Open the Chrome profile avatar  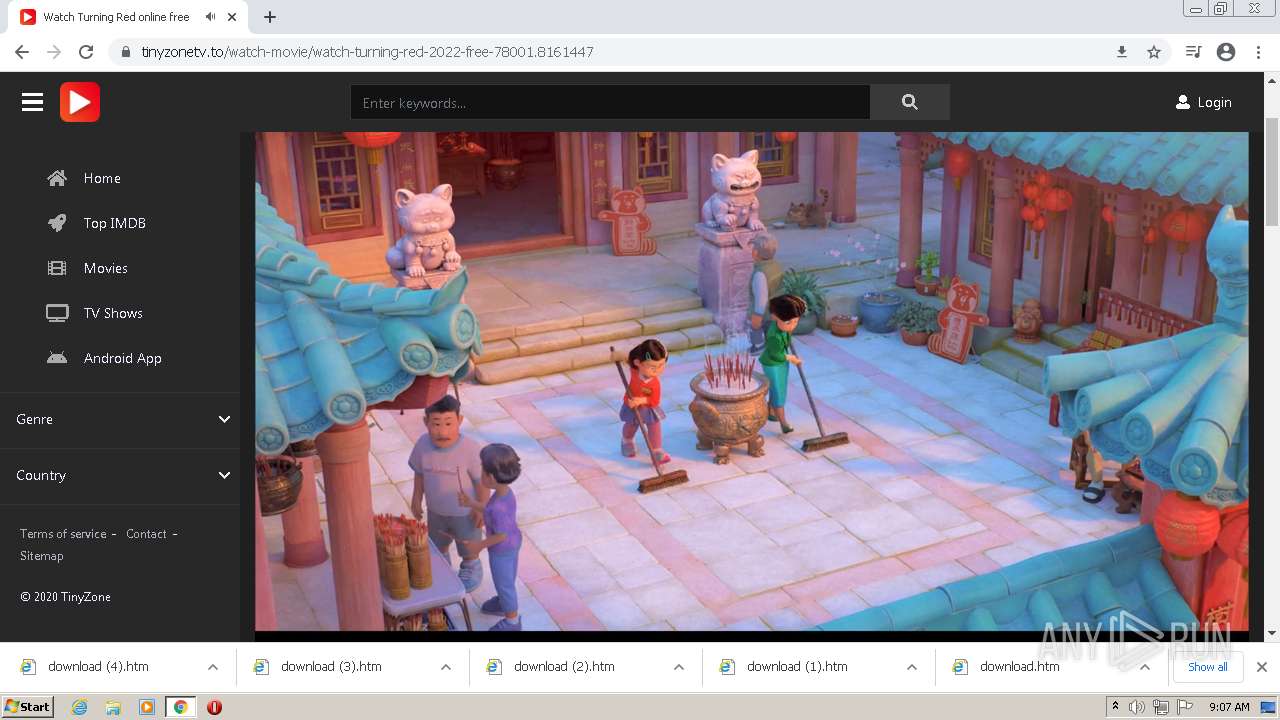click(1226, 52)
